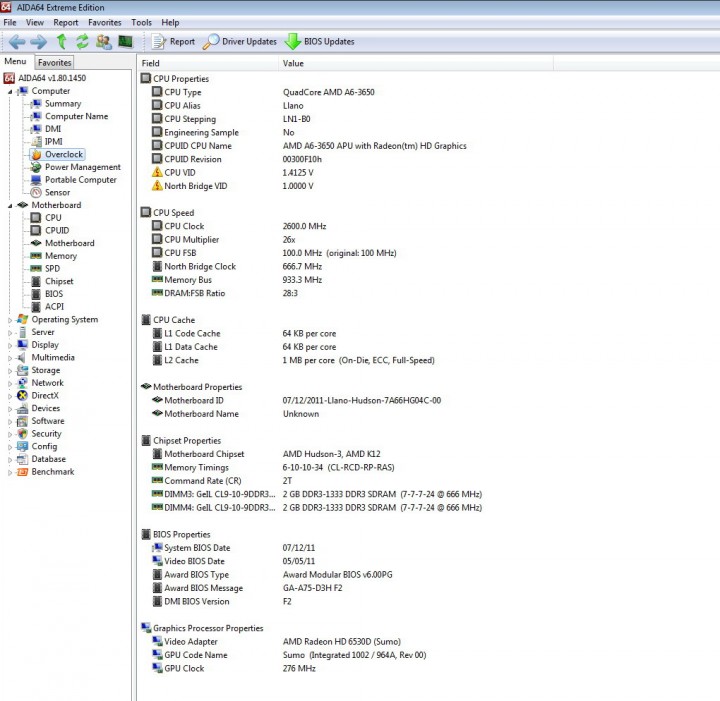Select Summary in the tree
The height and width of the screenshot is (701, 720).
tap(63, 104)
